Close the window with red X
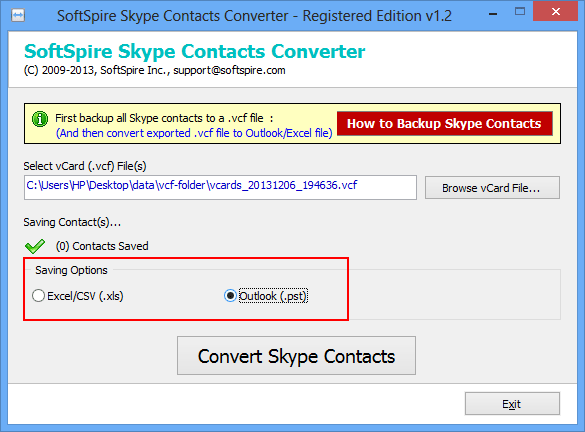The height and width of the screenshot is (432, 585). (556, 12)
